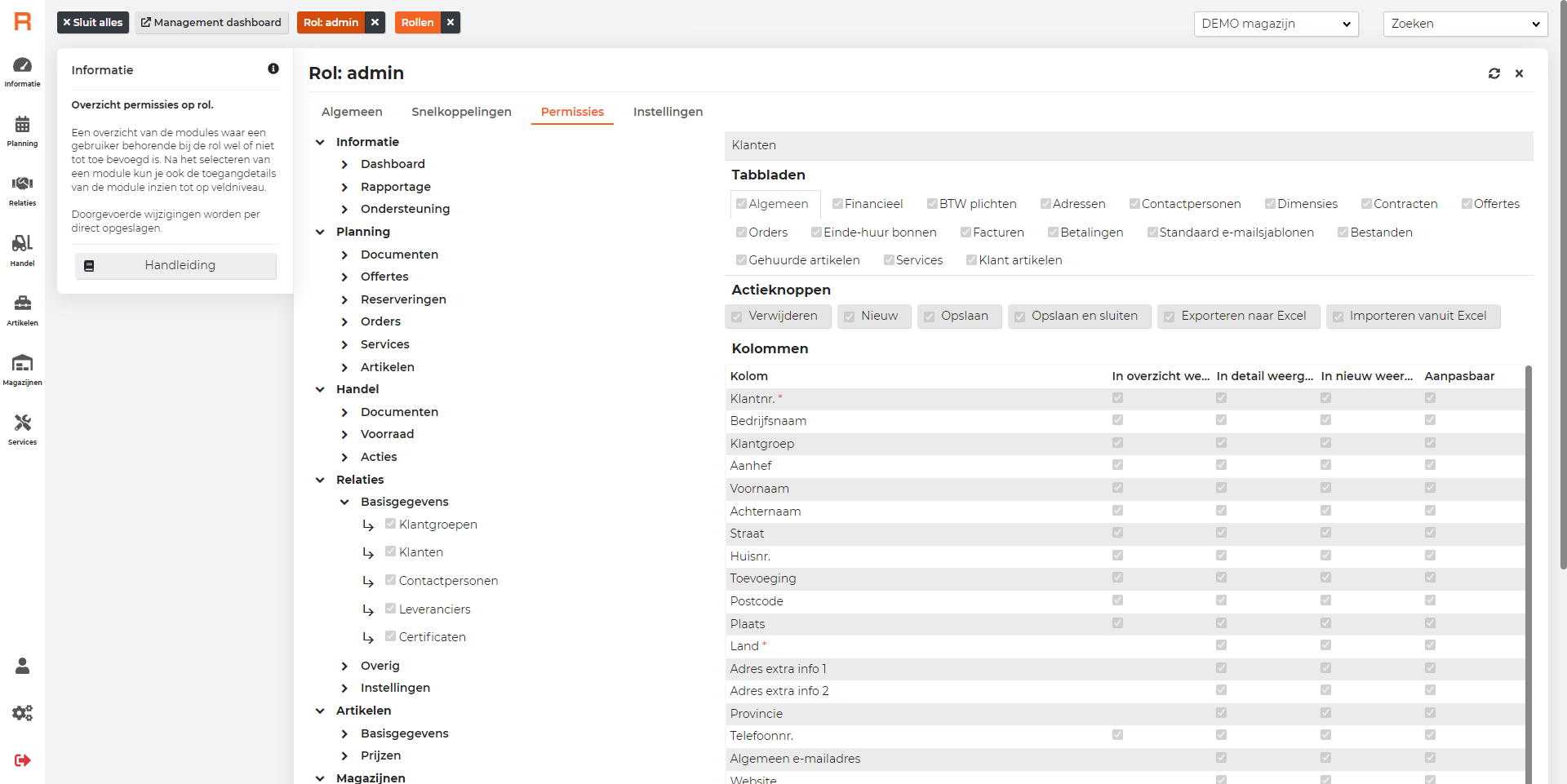
Task: Click the Aanpasbaar column header
Action: (x=1459, y=376)
